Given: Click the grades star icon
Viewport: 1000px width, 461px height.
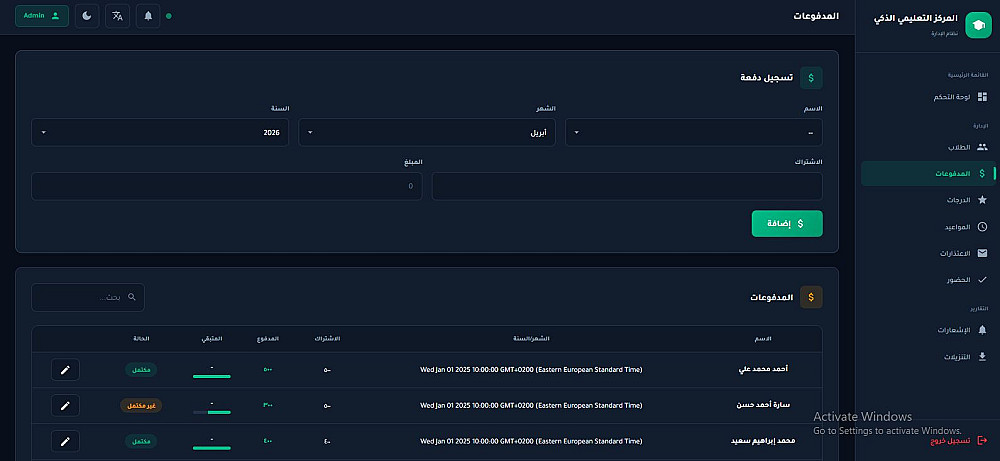Looking at the screenshot, I should pos(982,200).
